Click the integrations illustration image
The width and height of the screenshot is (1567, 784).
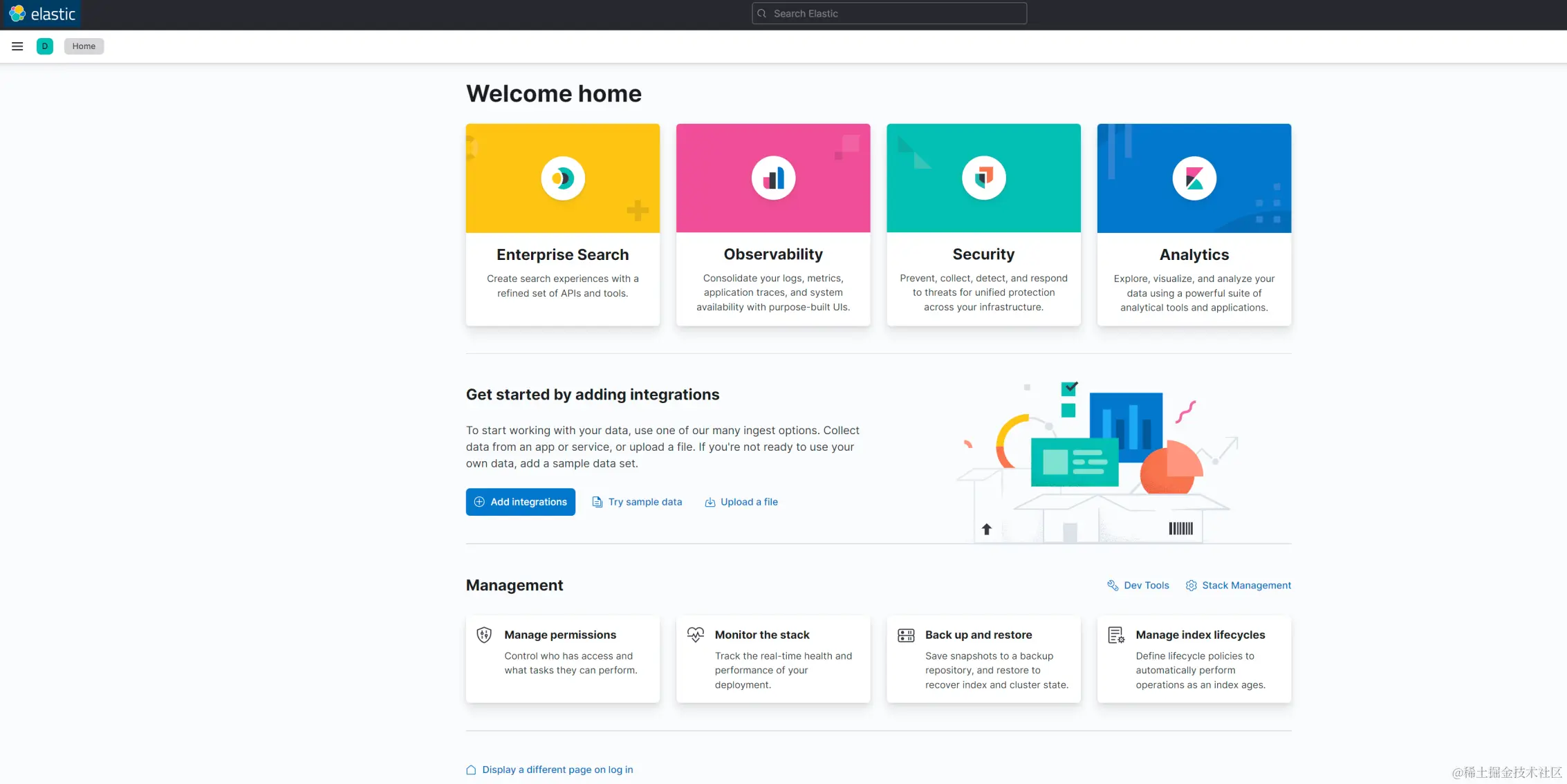coord(1097,461)
